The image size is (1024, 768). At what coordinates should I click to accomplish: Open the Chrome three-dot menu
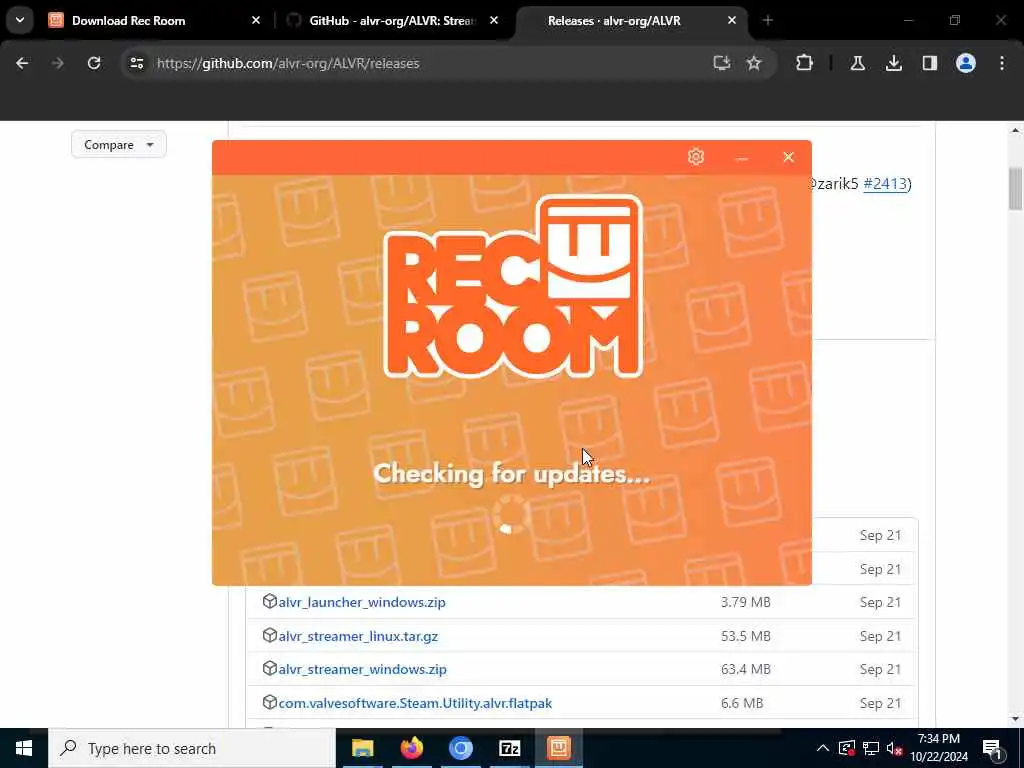point(1002,63)
